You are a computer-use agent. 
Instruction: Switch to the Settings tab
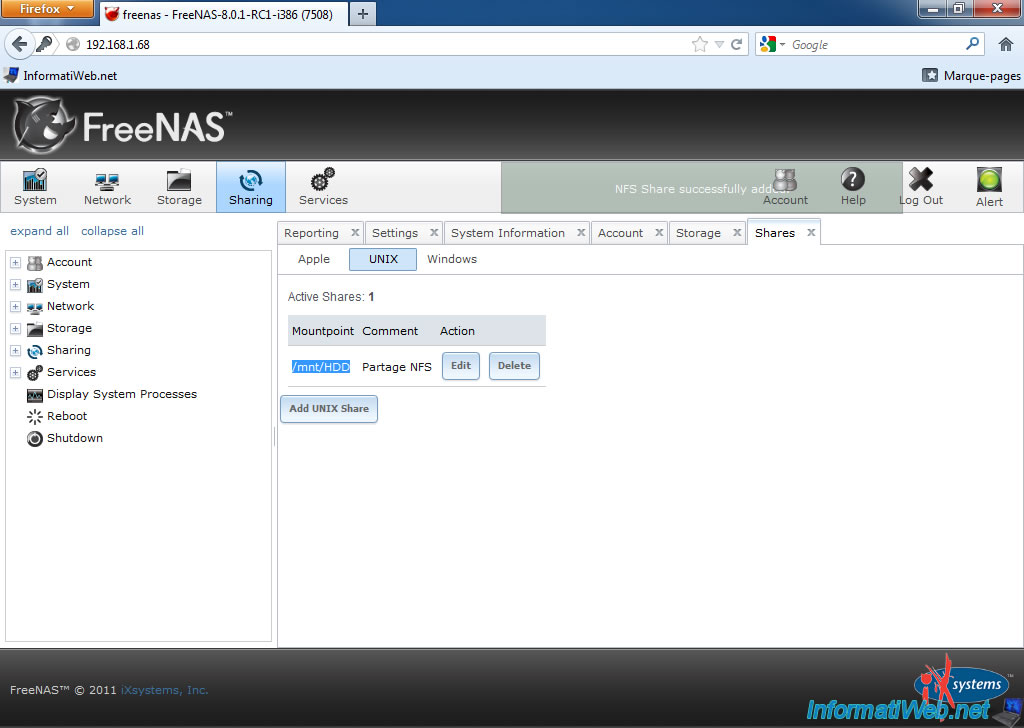click(394, 233)
